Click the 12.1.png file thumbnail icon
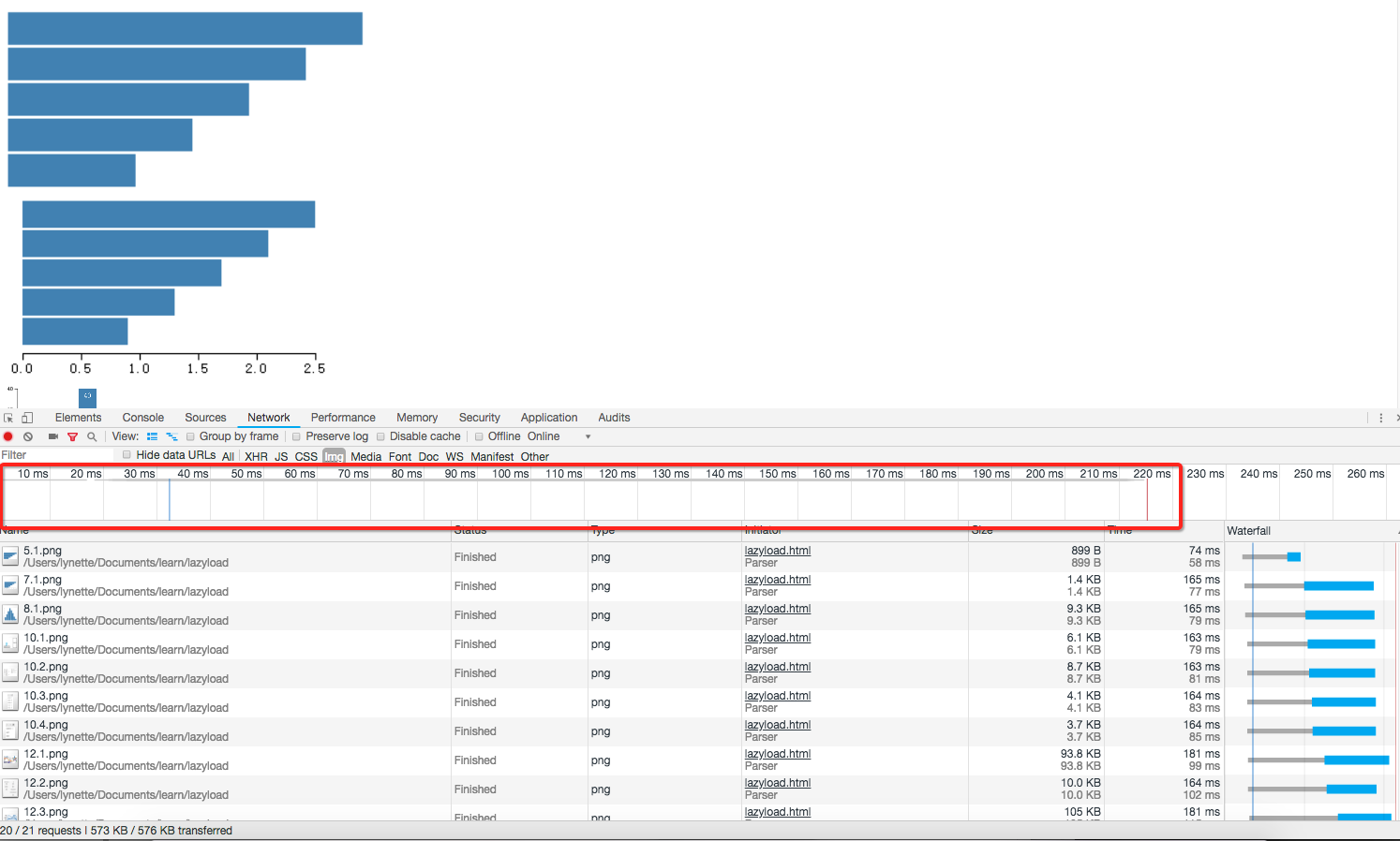 click(10, 760)
